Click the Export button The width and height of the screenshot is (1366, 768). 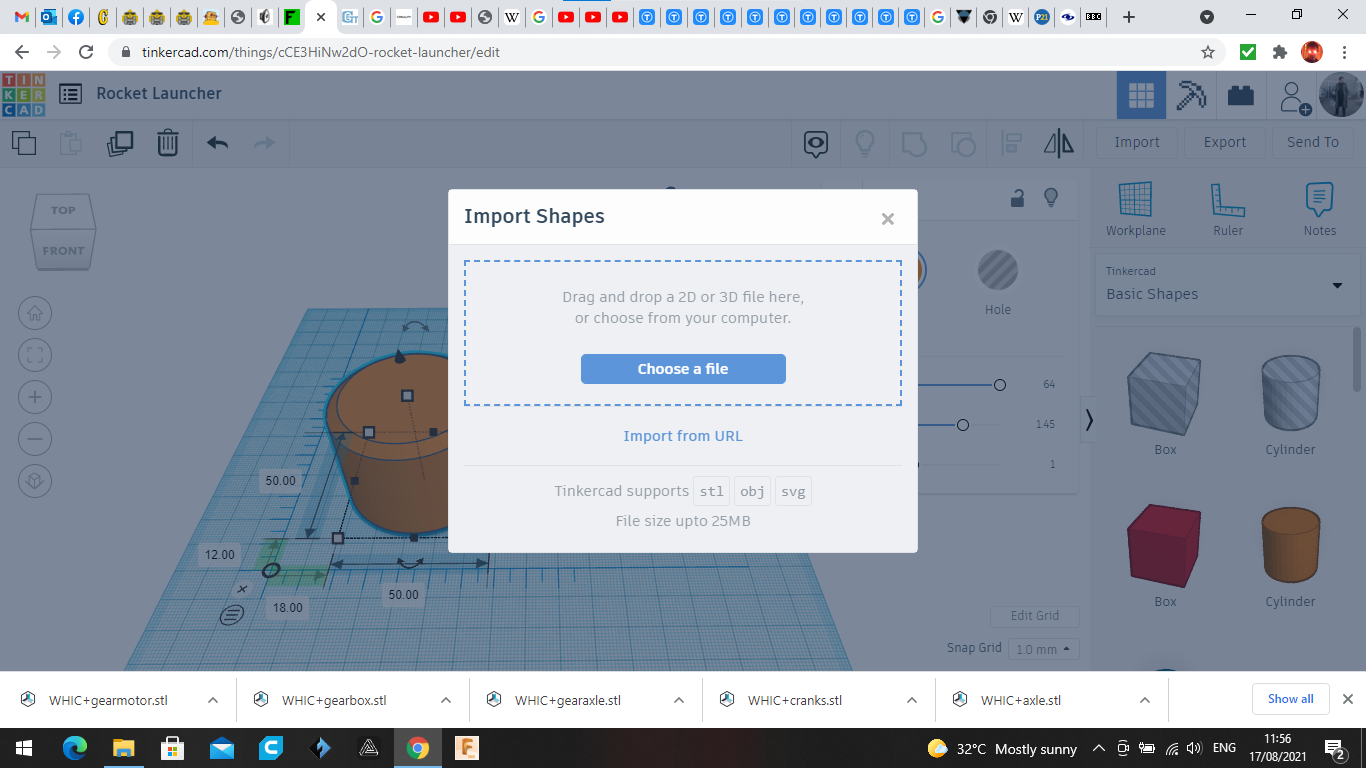[x=1225, y=142]
